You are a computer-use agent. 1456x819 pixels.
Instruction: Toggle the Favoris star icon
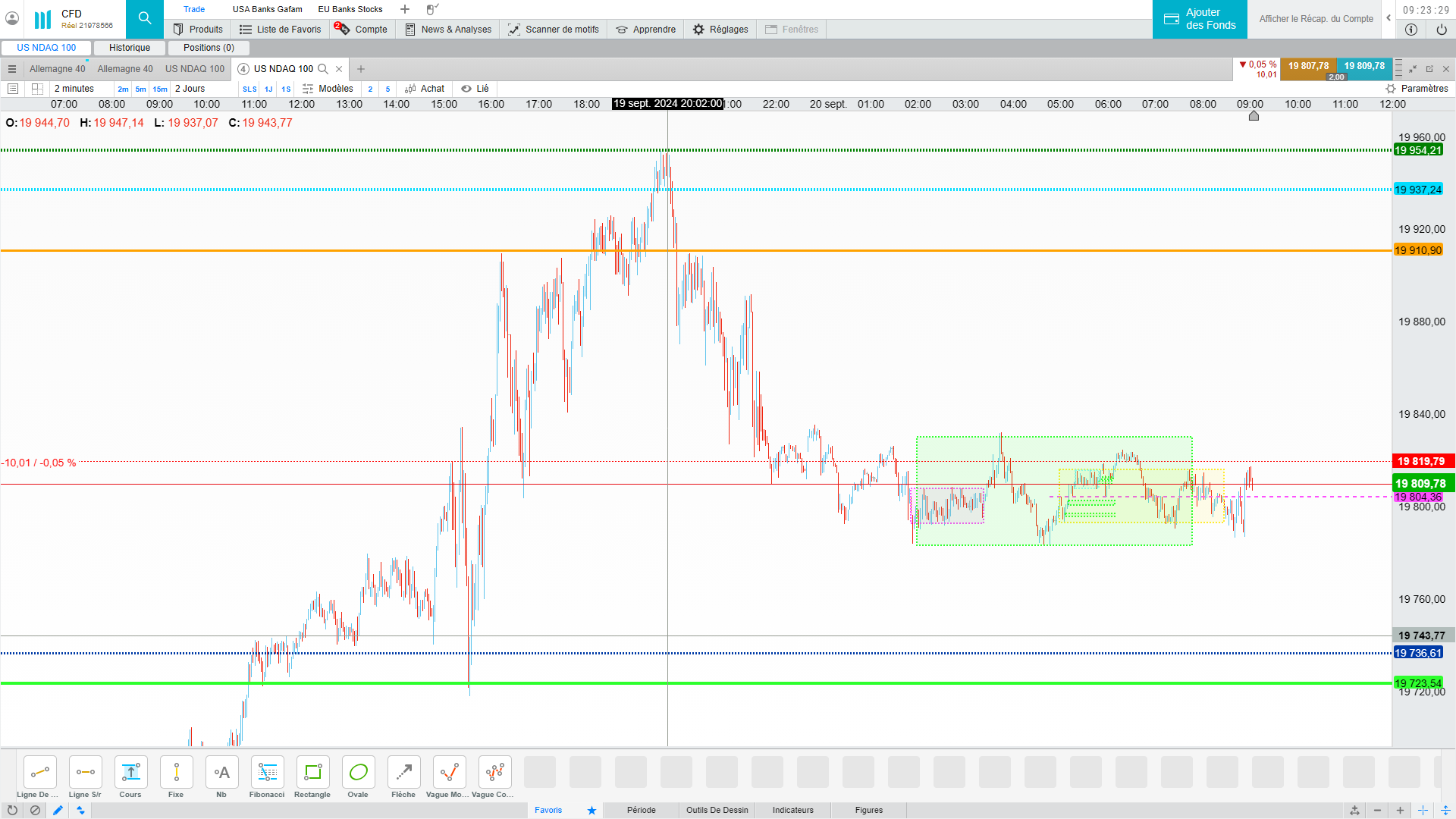591,810
